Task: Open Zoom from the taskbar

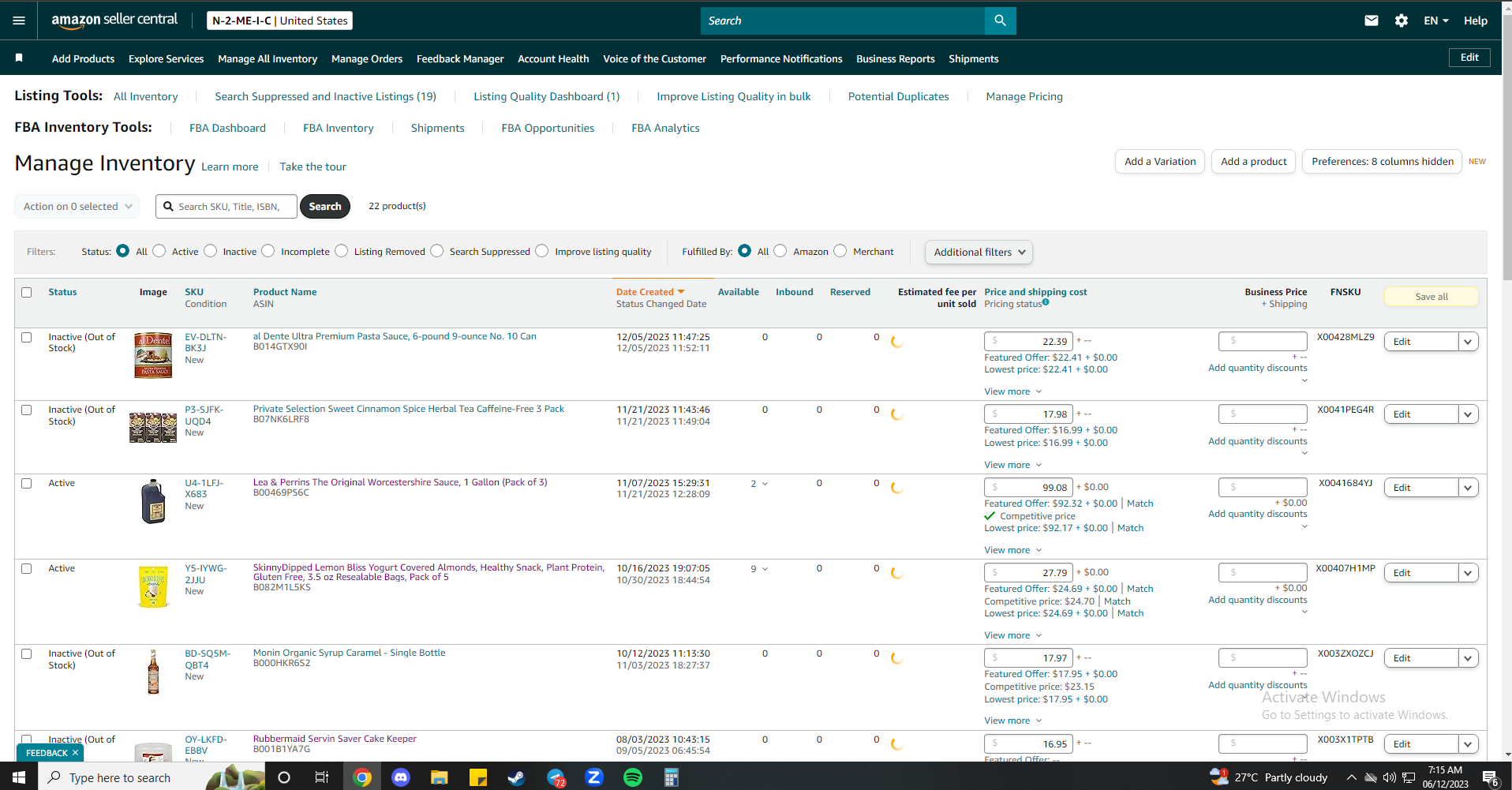Action: coord(594,777)
